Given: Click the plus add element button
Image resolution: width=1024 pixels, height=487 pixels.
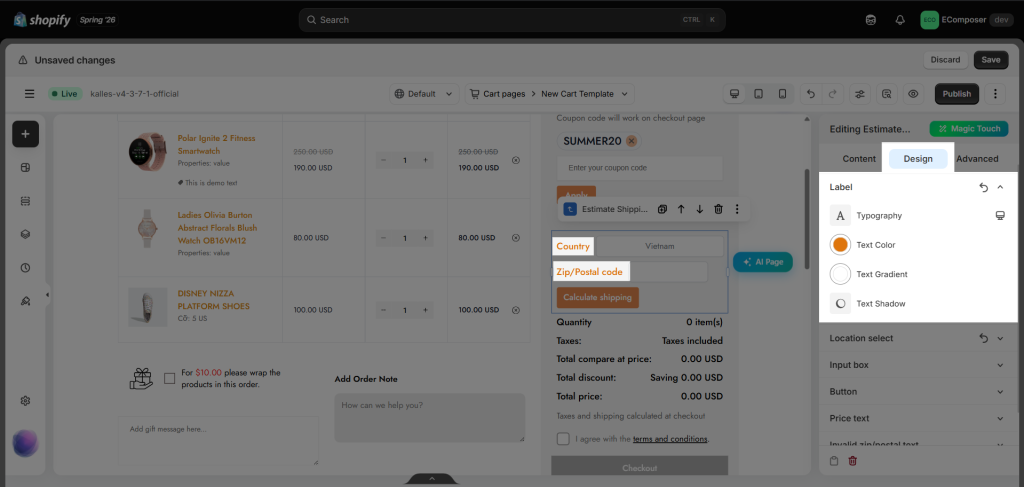Looking at the screenshot, I should (x=25, y=134).
